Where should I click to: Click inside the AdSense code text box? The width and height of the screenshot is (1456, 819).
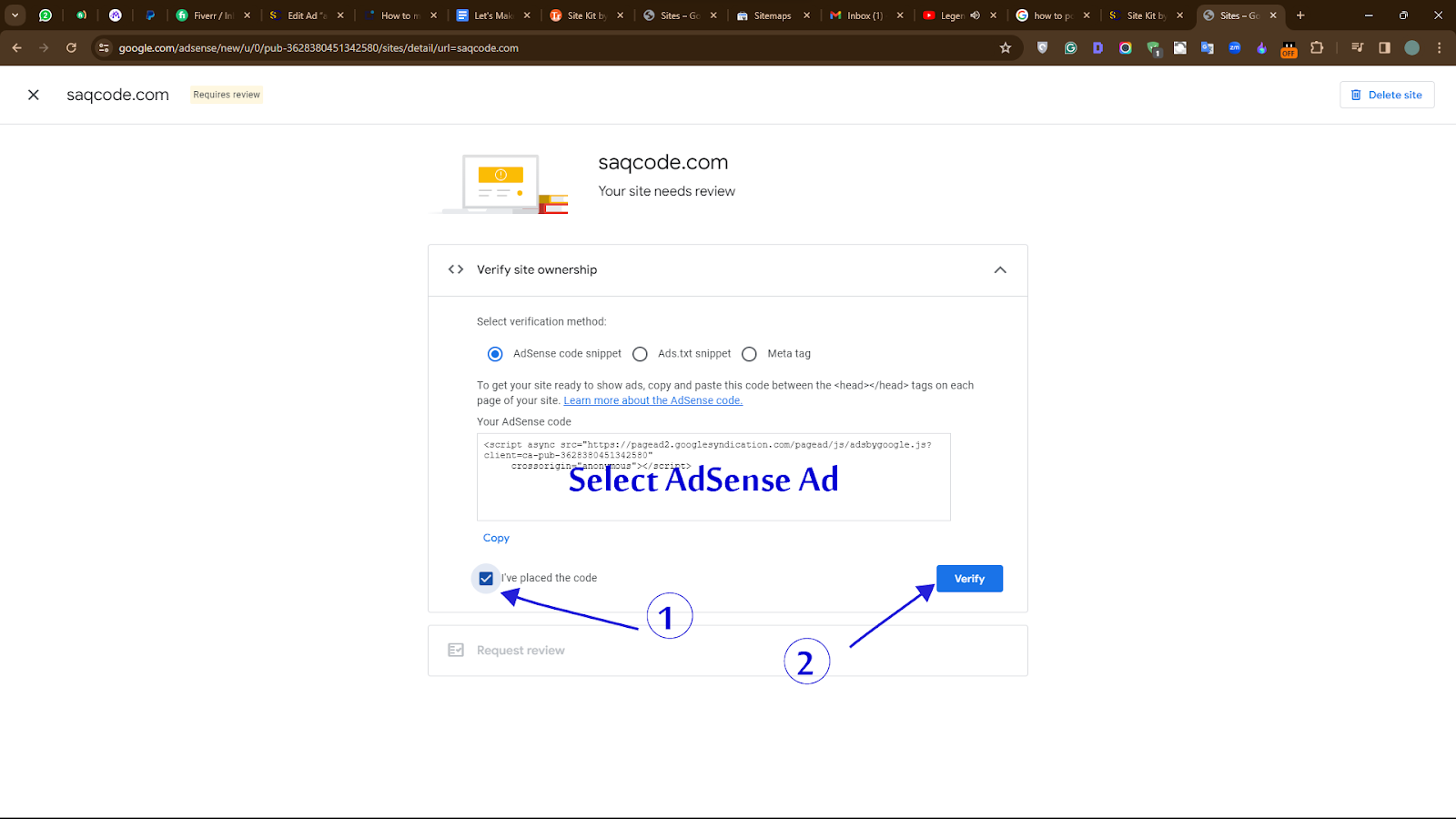point(713,477)
